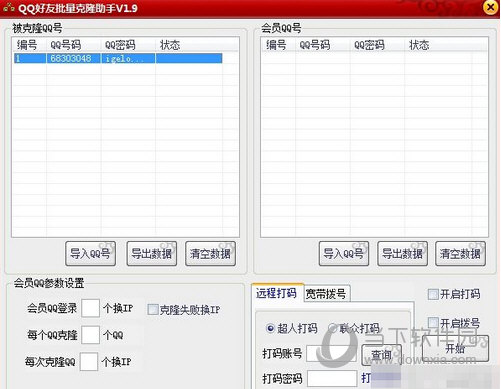Click the 编号 column header in 被克隆QQ号

29,45
